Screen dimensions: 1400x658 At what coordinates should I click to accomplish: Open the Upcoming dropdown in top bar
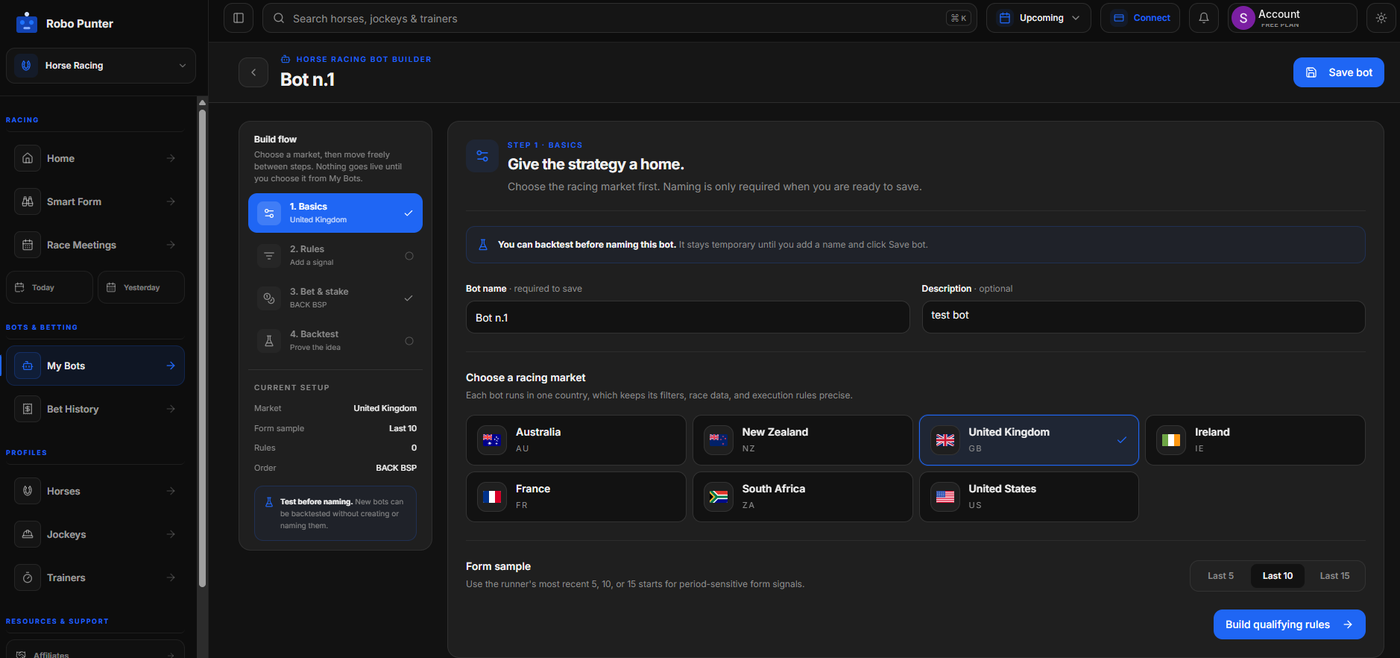(1040, 18)
